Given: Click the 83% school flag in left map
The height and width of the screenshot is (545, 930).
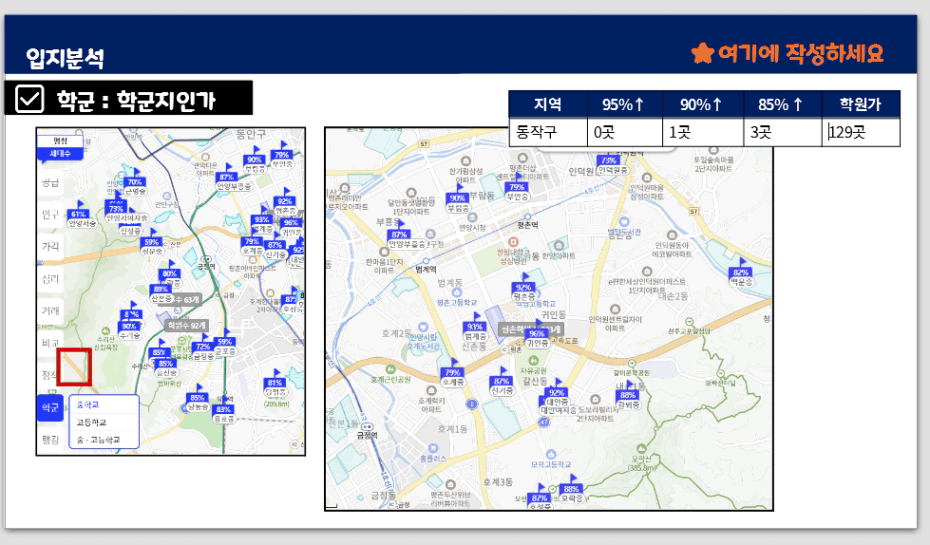Looking at the screenshot, I should [224, 411].
